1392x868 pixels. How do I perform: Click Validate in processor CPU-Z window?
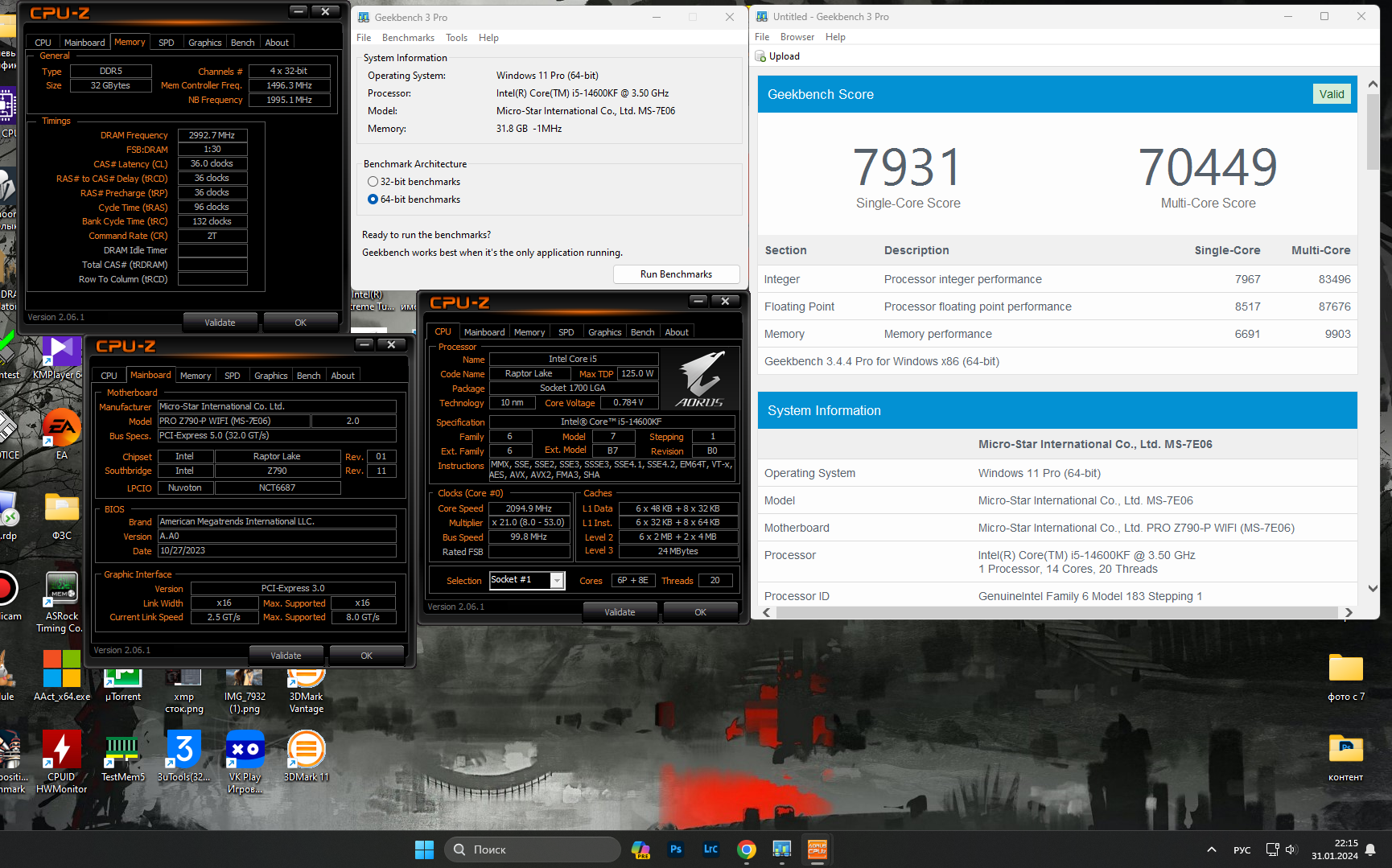pos(620,612)
